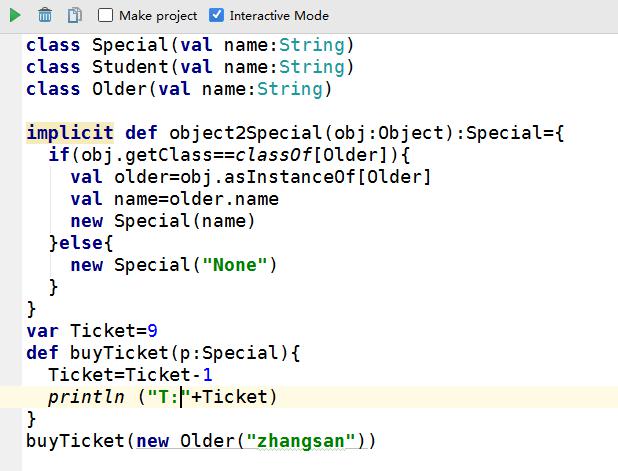The height and width of the screenshot is (471, 618).
Task: Run the worksheet with the green play icon
Action: 15,16
